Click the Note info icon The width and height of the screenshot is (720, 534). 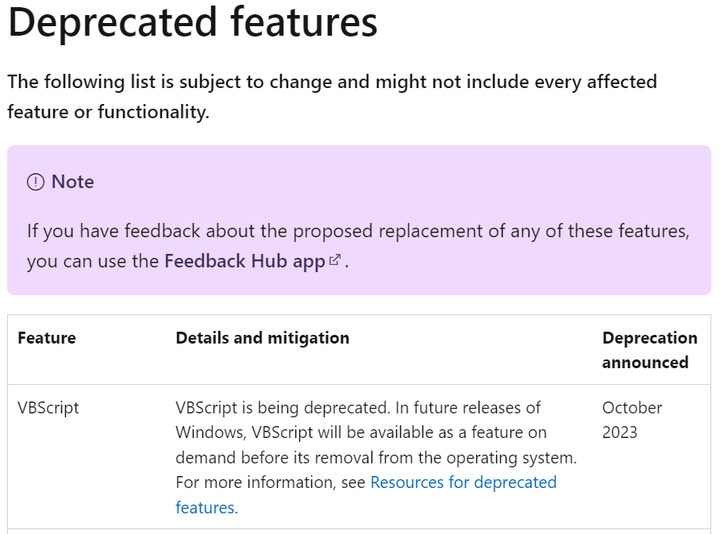click(x=35, y=182)
